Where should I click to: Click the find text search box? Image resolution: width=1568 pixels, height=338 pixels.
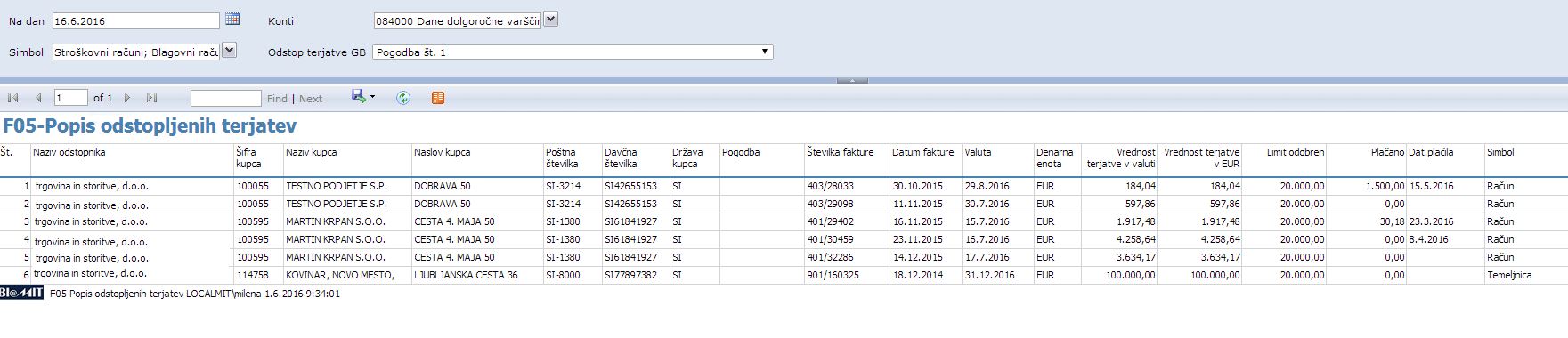pyautogui.click(x=225, y=98)
